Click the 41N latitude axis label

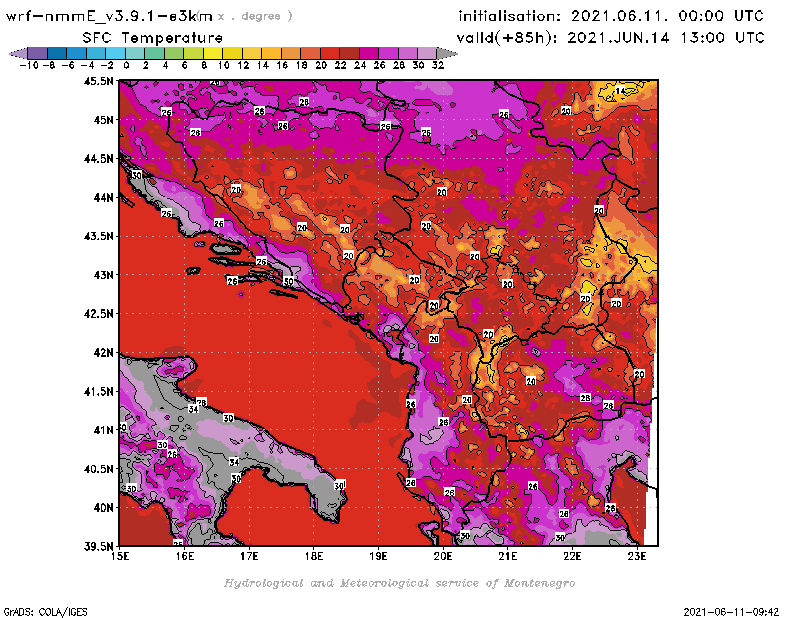(103, 430)
